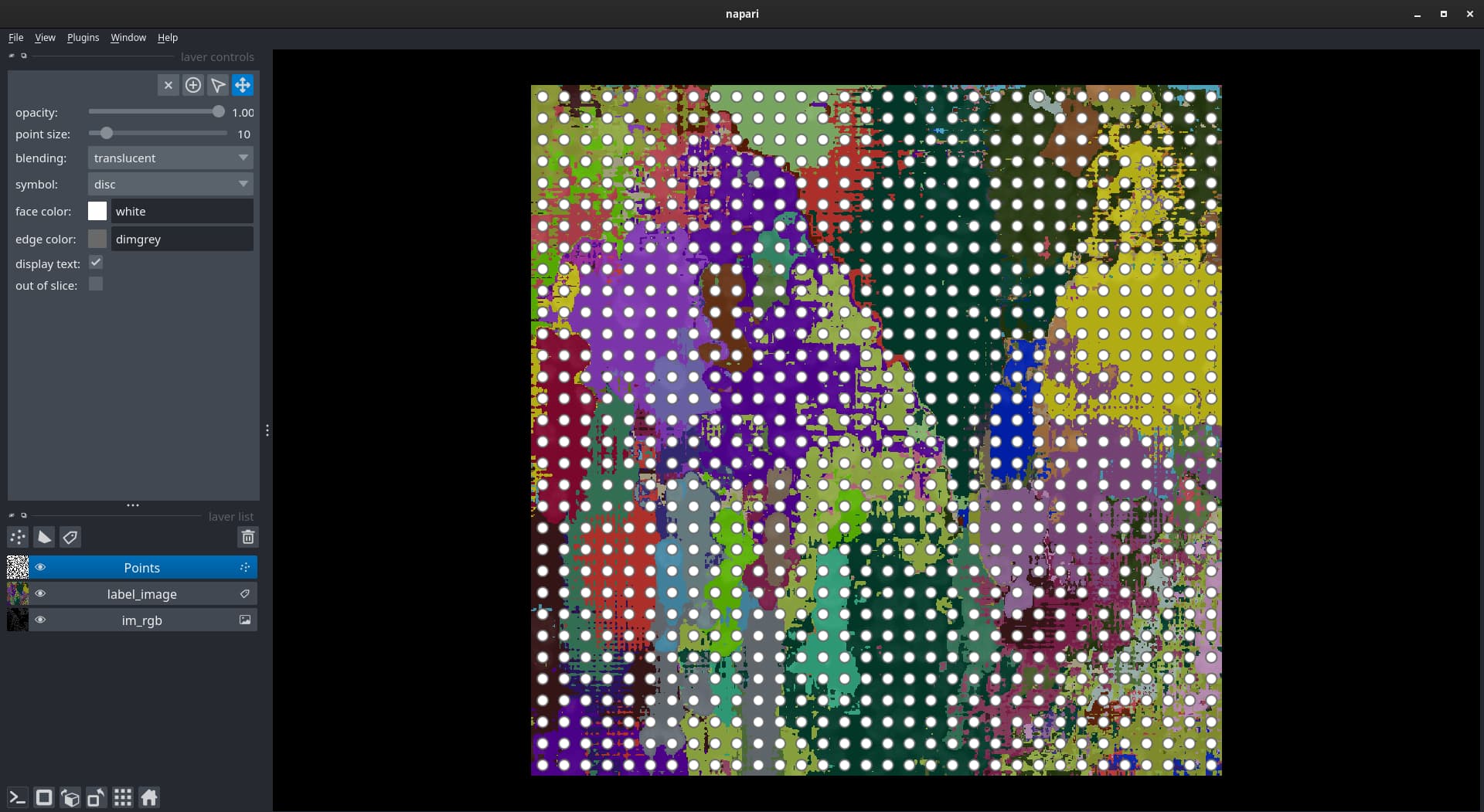Select the pan/zoom mode in layer controls

[x=242, y=85]
